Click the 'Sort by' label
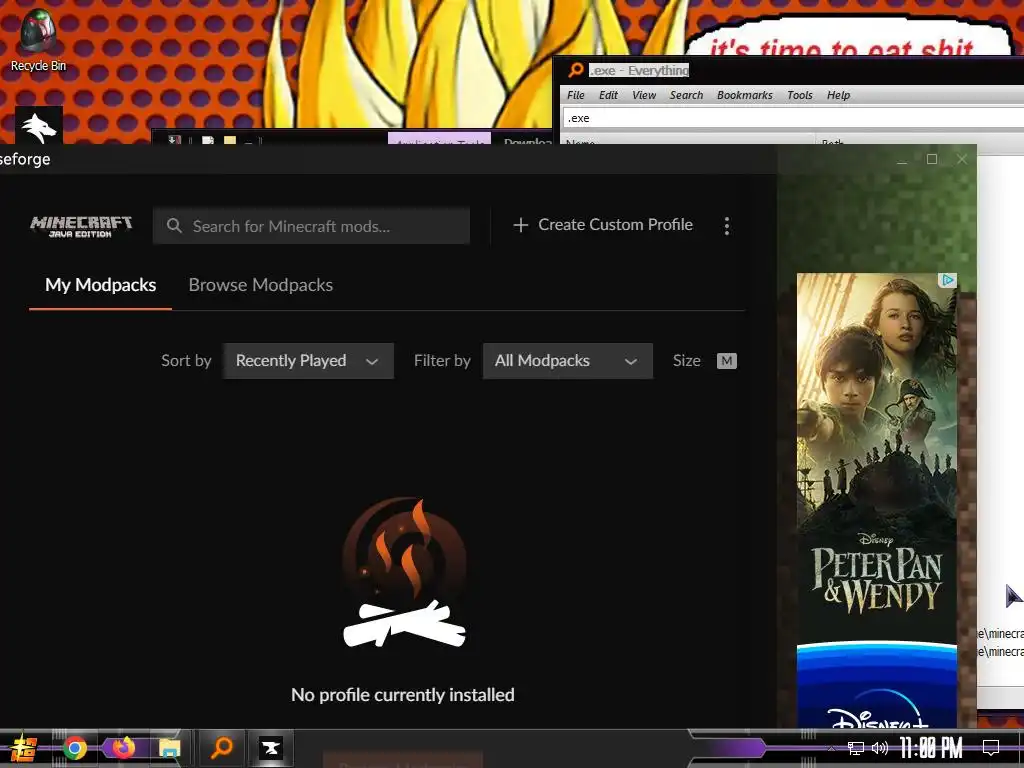The height and width of the screenshot is (768, 1024). 186,361
